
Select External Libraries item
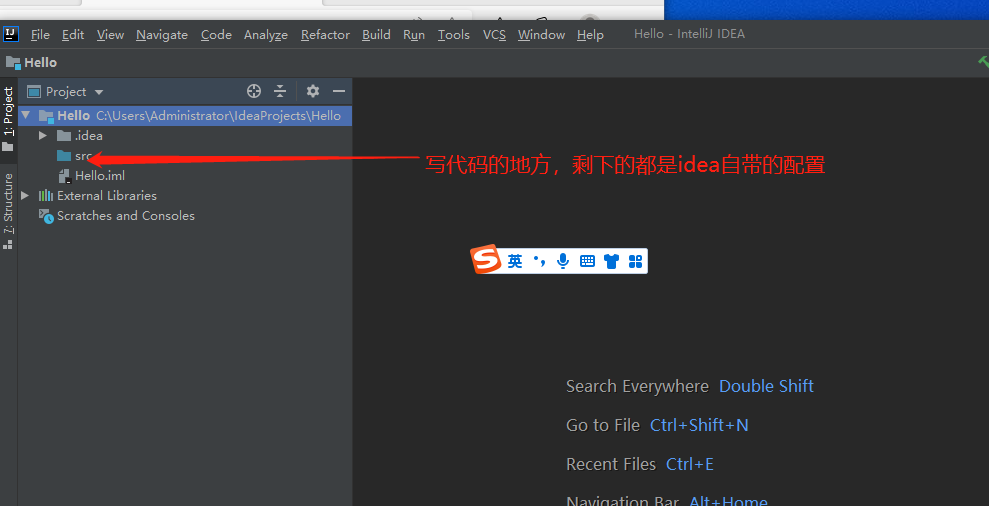[x=107, y=196]
